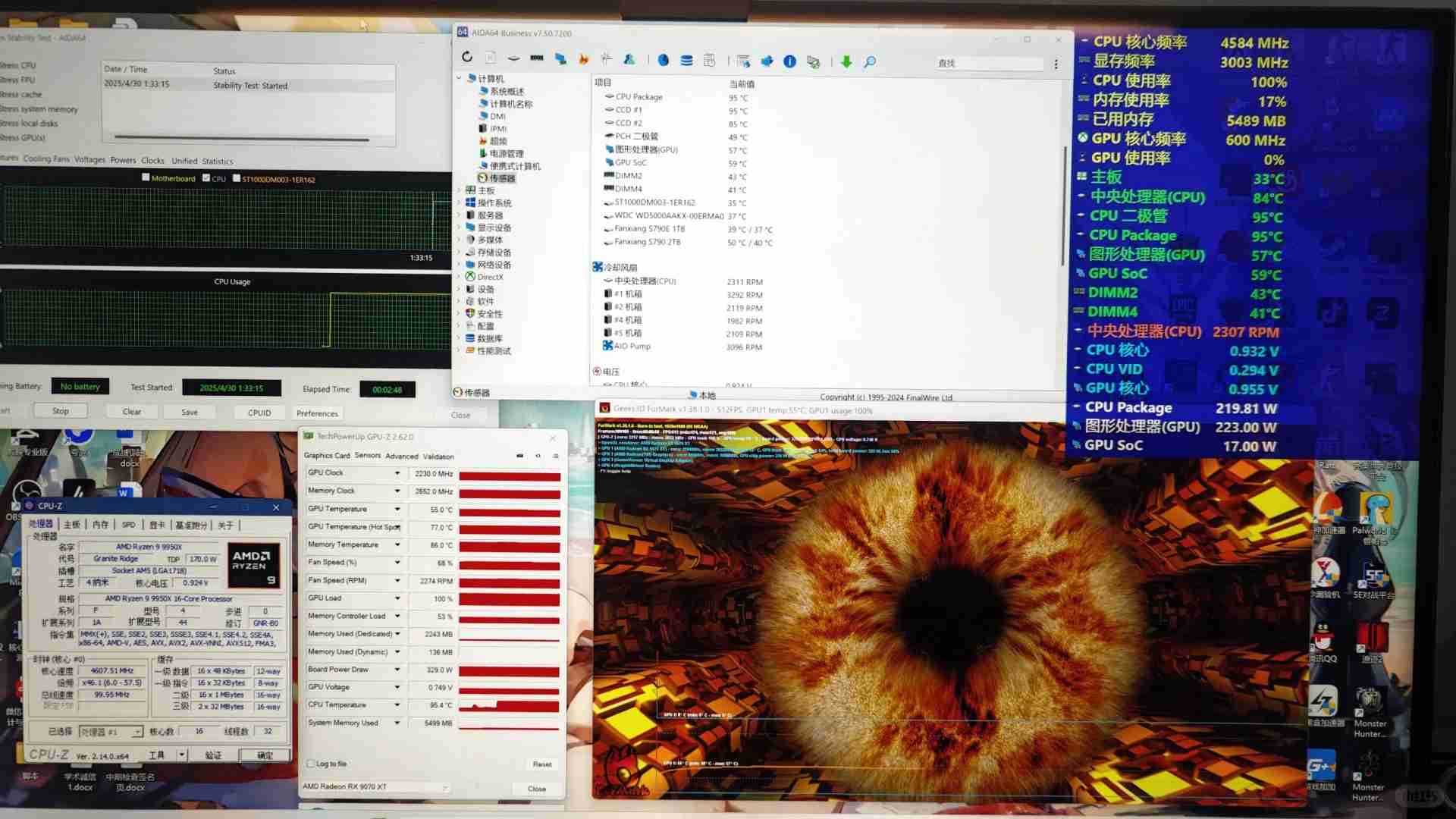Open the AMD Radeon RX 9070 XT selector
The height and width of the screenshot is (819, 1456).
pos(375,787)
